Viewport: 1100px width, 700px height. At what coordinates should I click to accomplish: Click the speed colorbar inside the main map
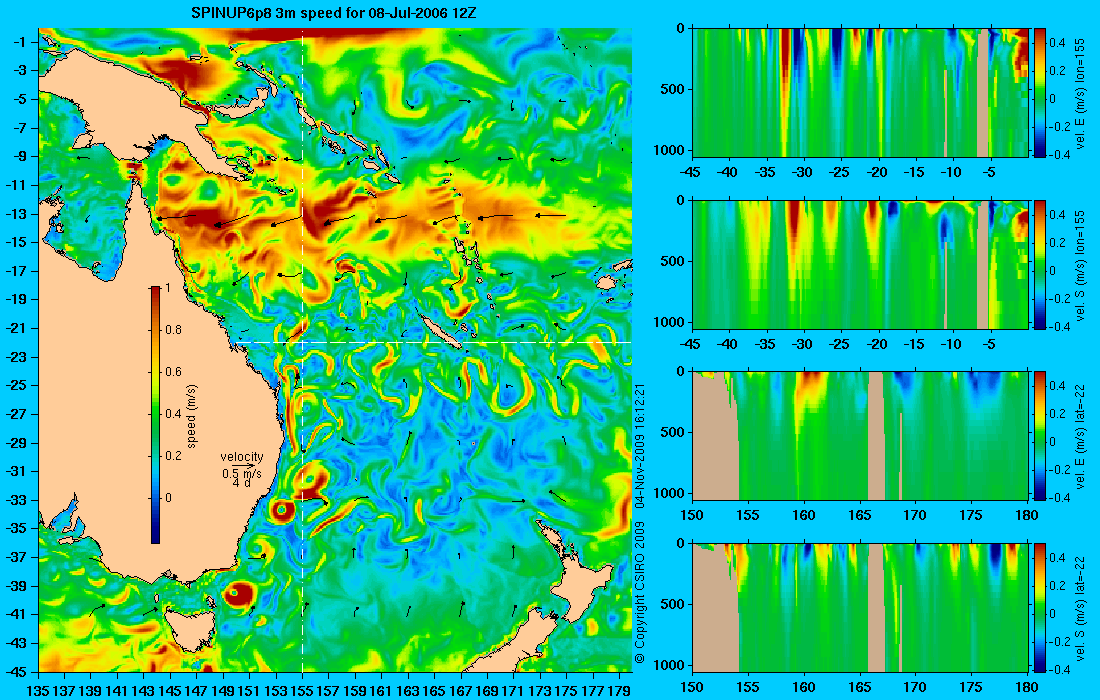pyautogui.click(x=155, y=415)
